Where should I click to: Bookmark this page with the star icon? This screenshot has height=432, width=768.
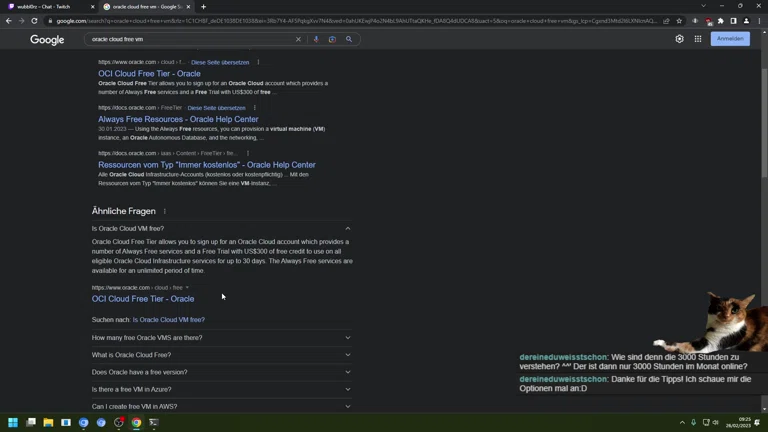coord(679,21)
